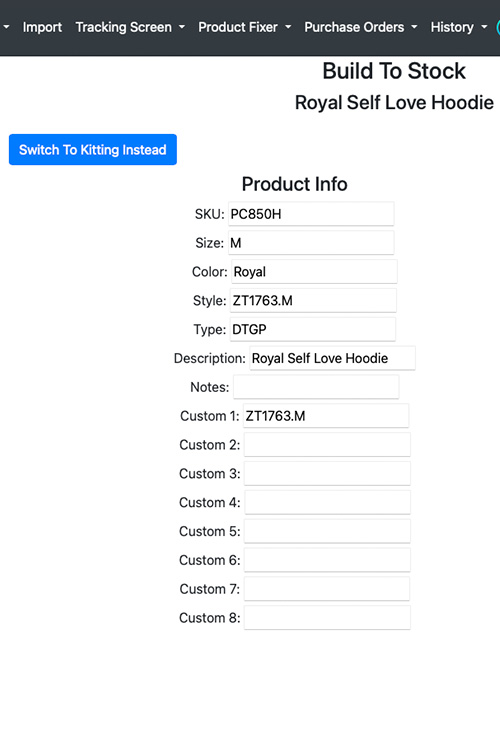
Task: Select the Custom 5 input field
Action: (327, 531)
